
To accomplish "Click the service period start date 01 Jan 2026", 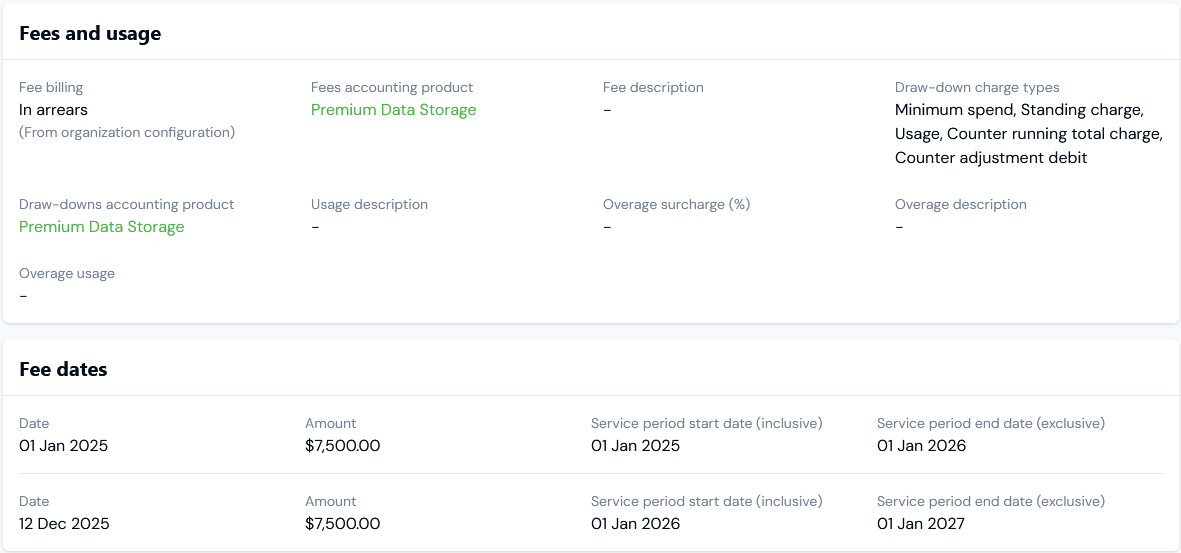I will pos(635,524).
